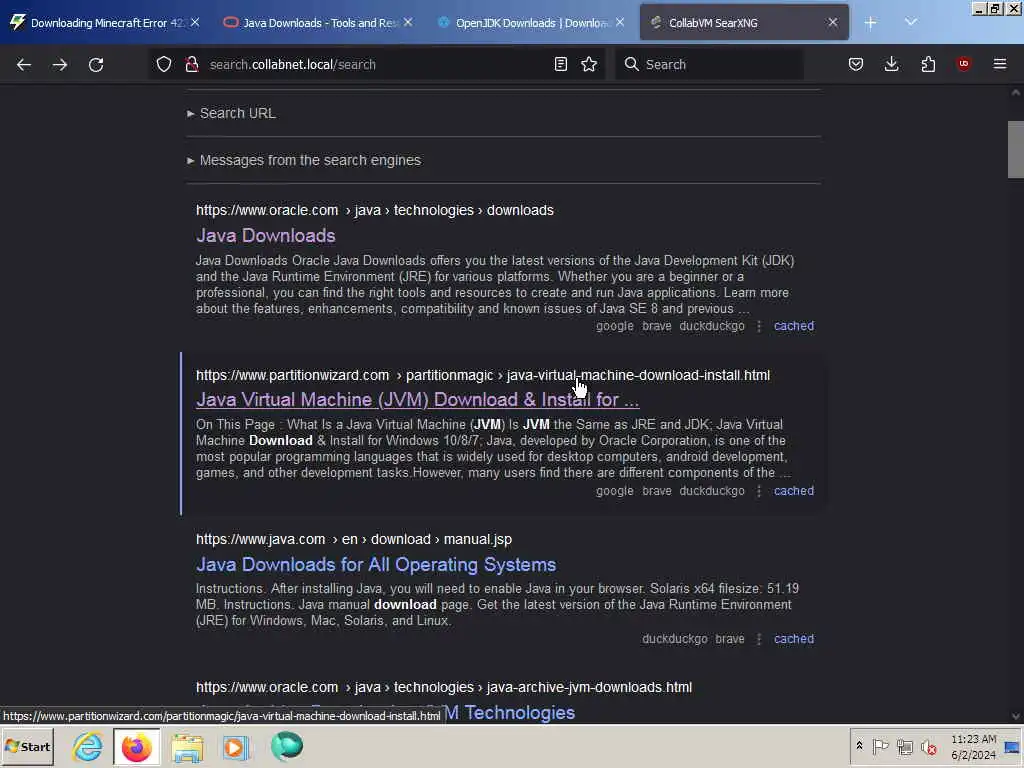Screen dimensions: 1024x768
Task: Open the Extensions puzzle icon
Action: (928, 64)
